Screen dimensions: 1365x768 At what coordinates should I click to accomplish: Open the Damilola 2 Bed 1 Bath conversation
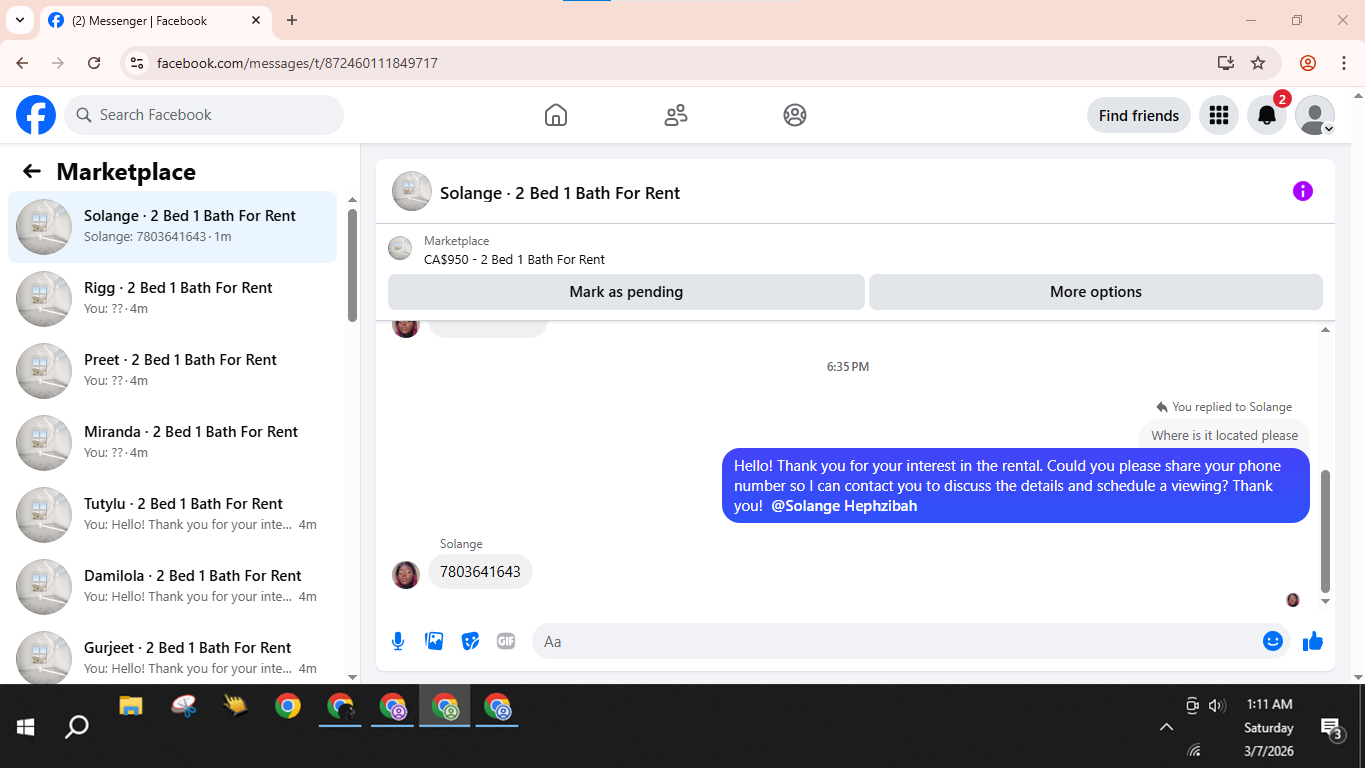(x=172, y=587)
